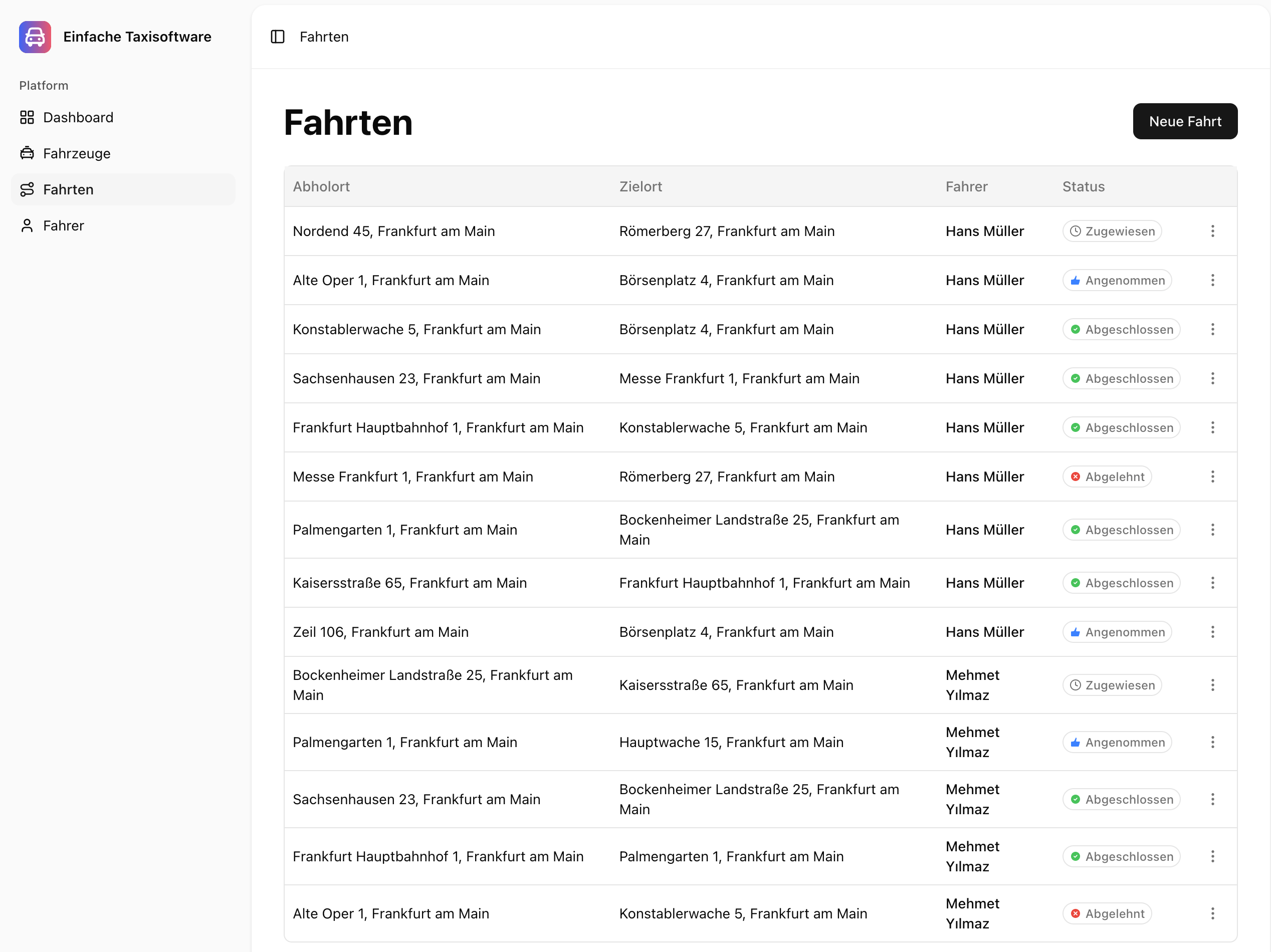Image resolution: width=1271 pixels, height=952 pixels.
Task: Click the person icon next to Fahrer
Action: point(27,225)
